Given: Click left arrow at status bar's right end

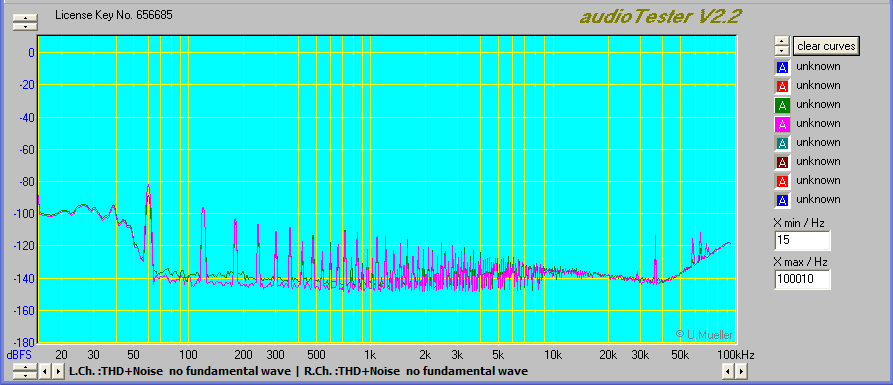Looking at the screenshot, I should (728, 372).
